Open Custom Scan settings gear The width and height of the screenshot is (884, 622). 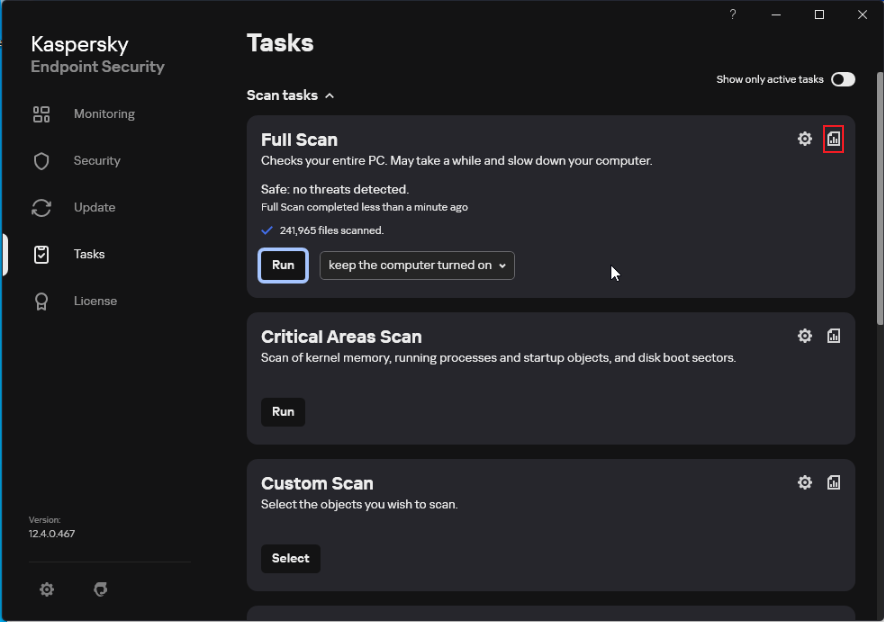pos(805,483)
